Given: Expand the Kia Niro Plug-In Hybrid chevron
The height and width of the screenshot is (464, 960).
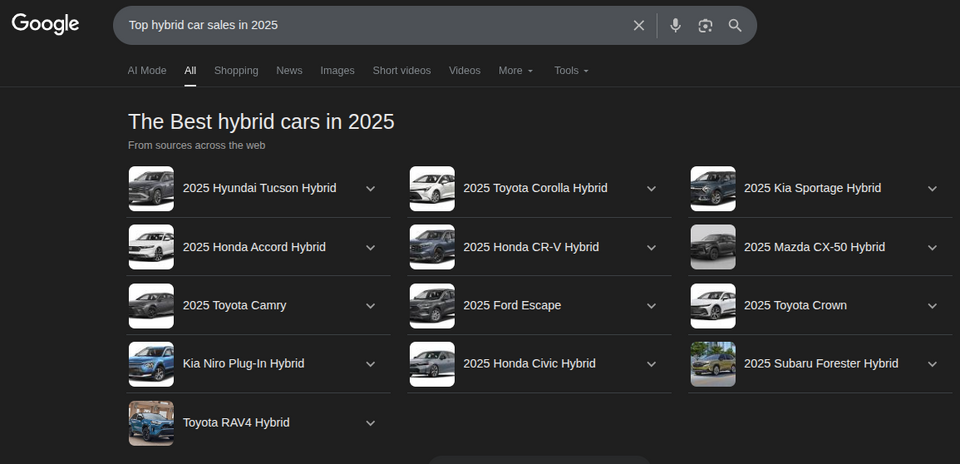Looking at the screenshot, I should pos(370,364).
